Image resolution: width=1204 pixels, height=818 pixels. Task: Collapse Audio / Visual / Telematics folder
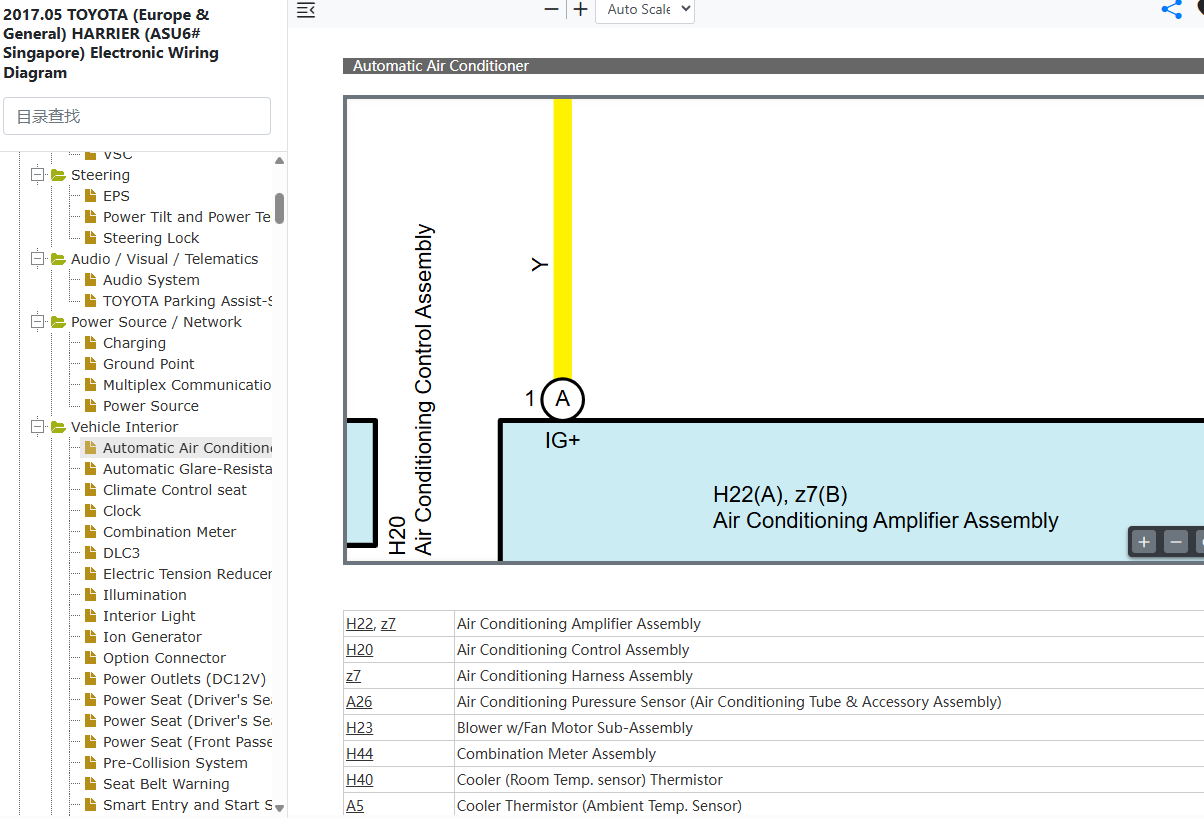pyautogui.click(x=38, y=259)
